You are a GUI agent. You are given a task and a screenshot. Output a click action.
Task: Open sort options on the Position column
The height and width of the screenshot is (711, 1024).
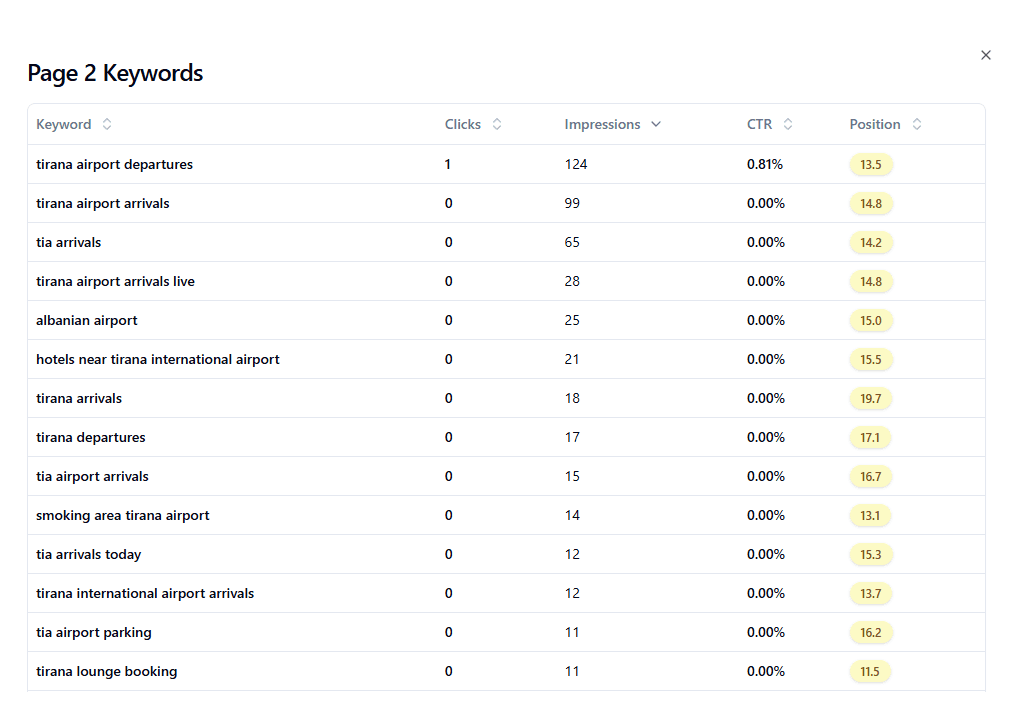coord(919,124)
